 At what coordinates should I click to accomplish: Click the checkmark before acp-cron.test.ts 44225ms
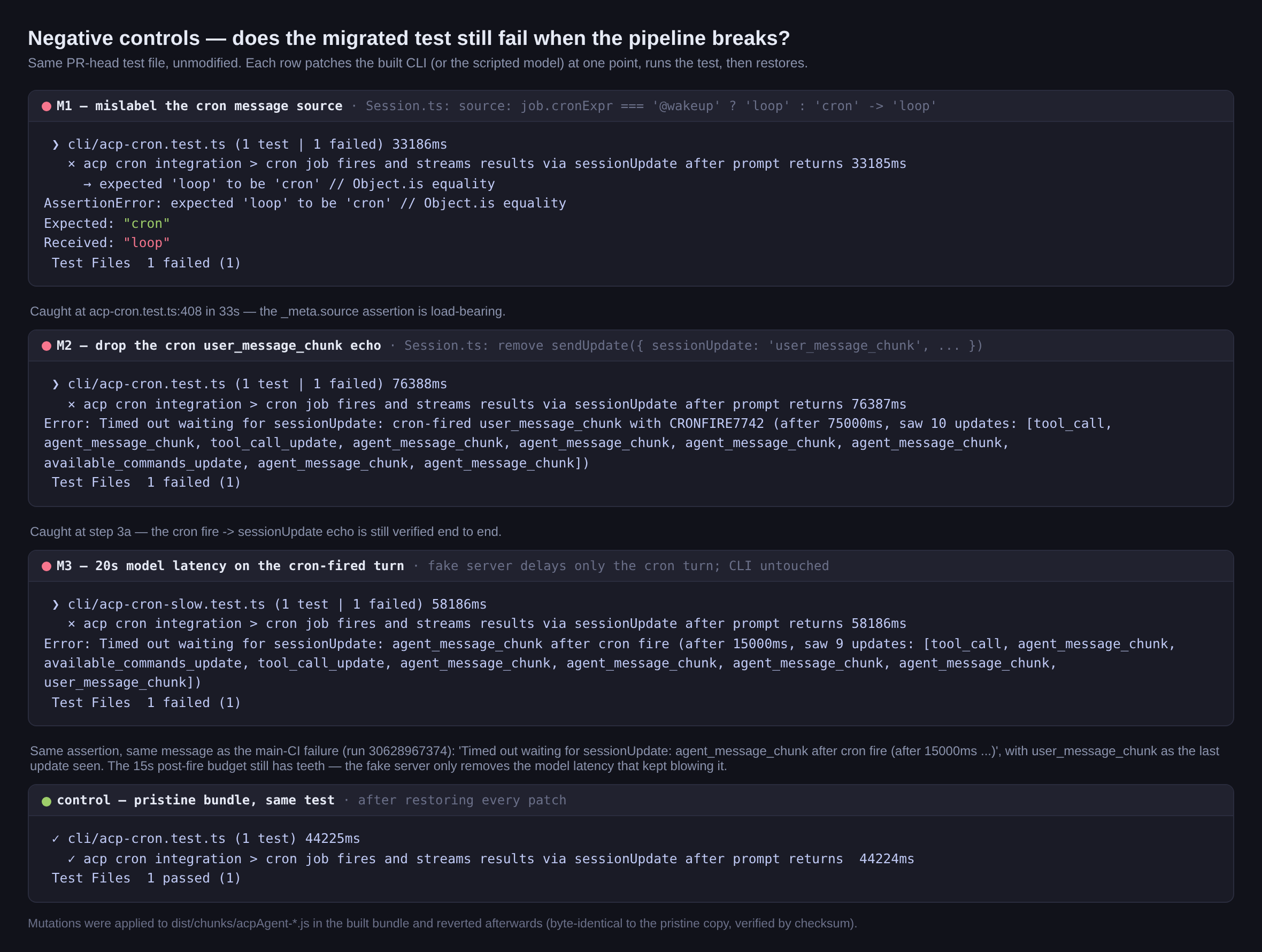[x=55, y=839]
